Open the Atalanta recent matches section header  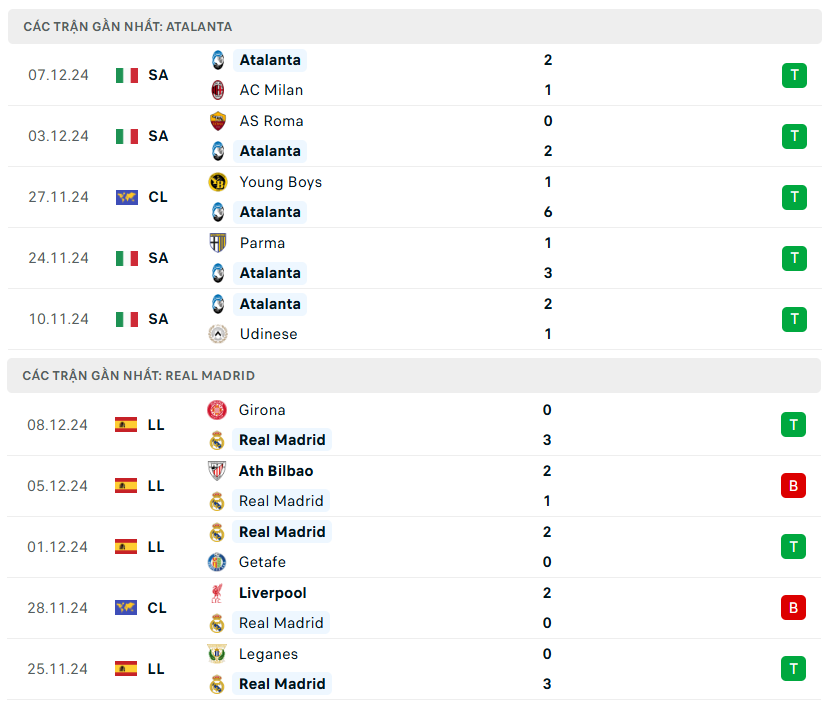click(x=128, y=27)
